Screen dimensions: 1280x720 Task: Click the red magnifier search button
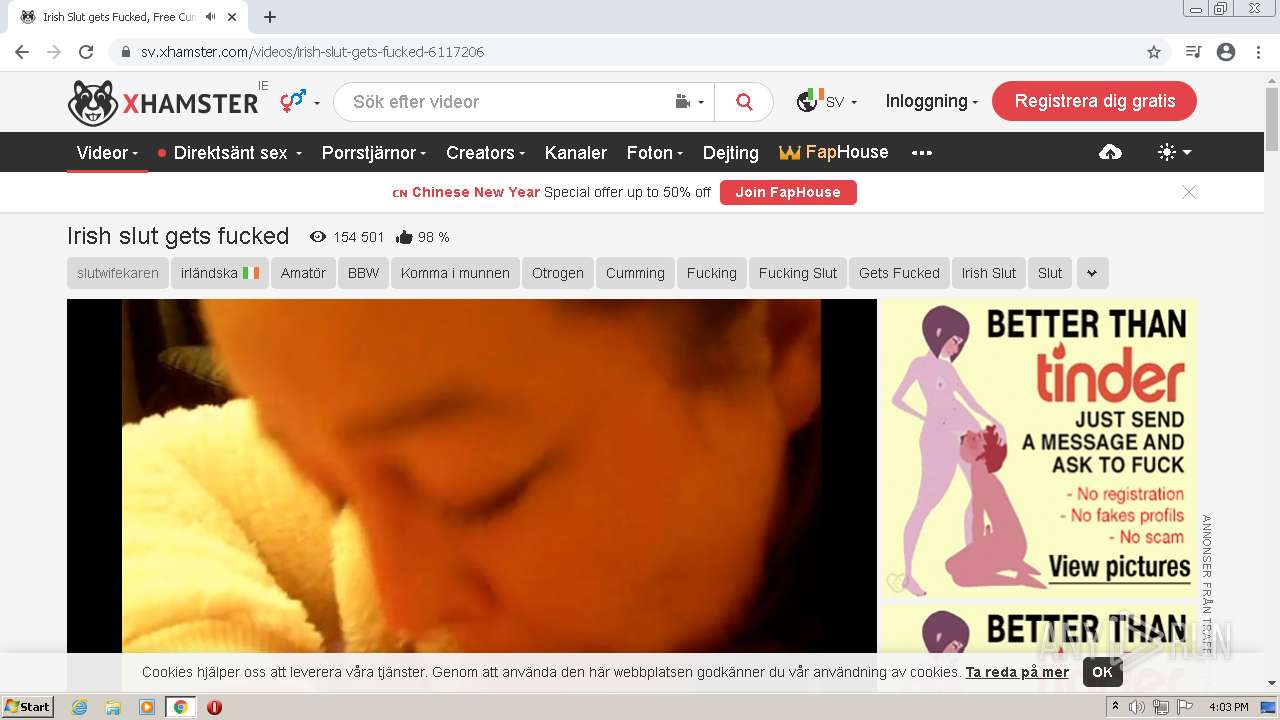(x=744, y=102)
